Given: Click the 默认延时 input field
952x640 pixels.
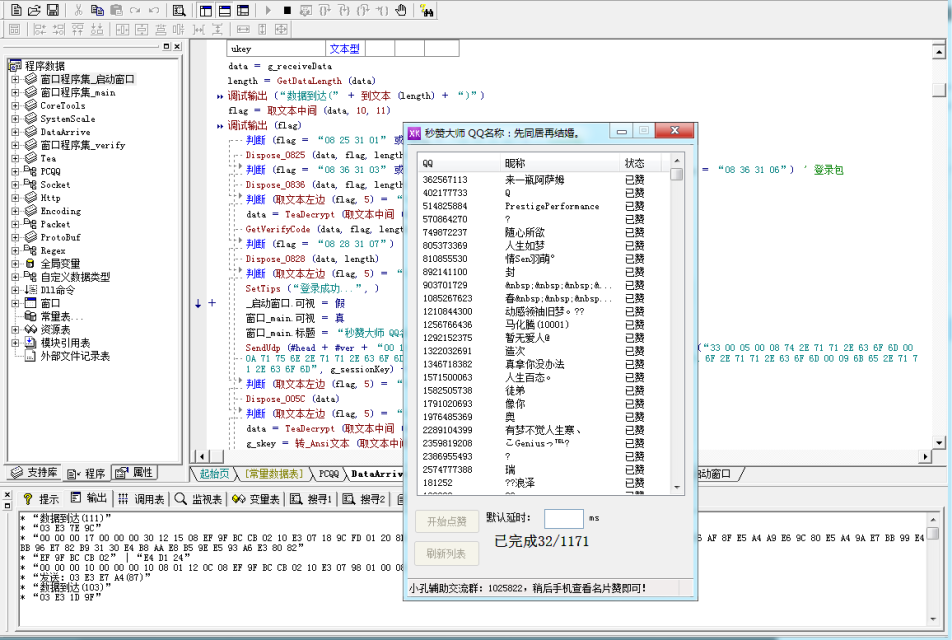Looking at the screenshot, I should [x=563, y=519].
